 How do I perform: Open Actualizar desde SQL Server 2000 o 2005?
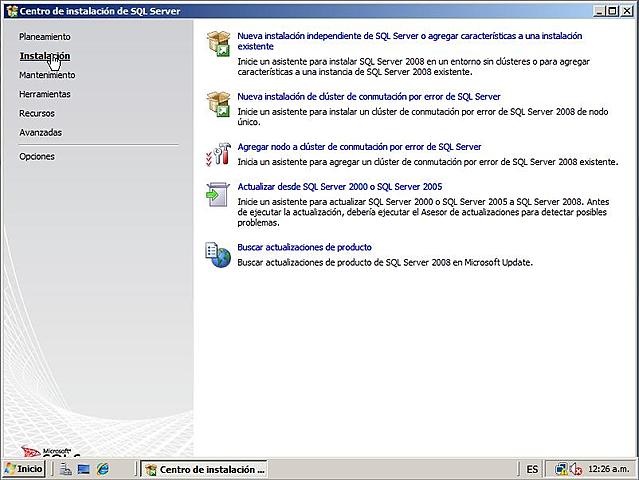[x=339, y=187]
